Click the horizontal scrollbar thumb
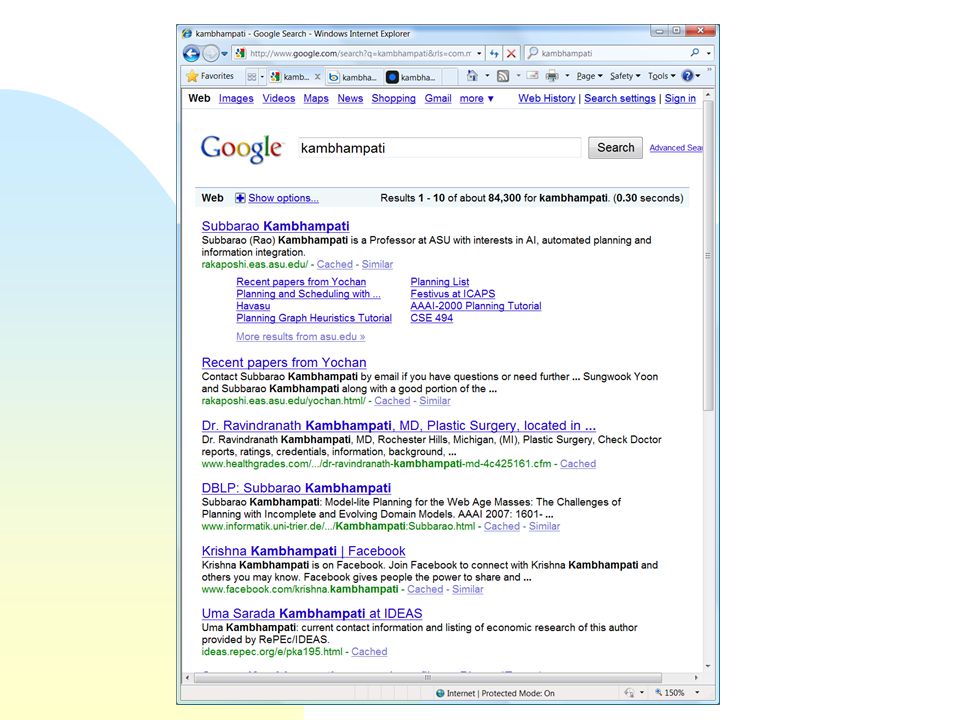960x720 pixels. coord(428,678)
